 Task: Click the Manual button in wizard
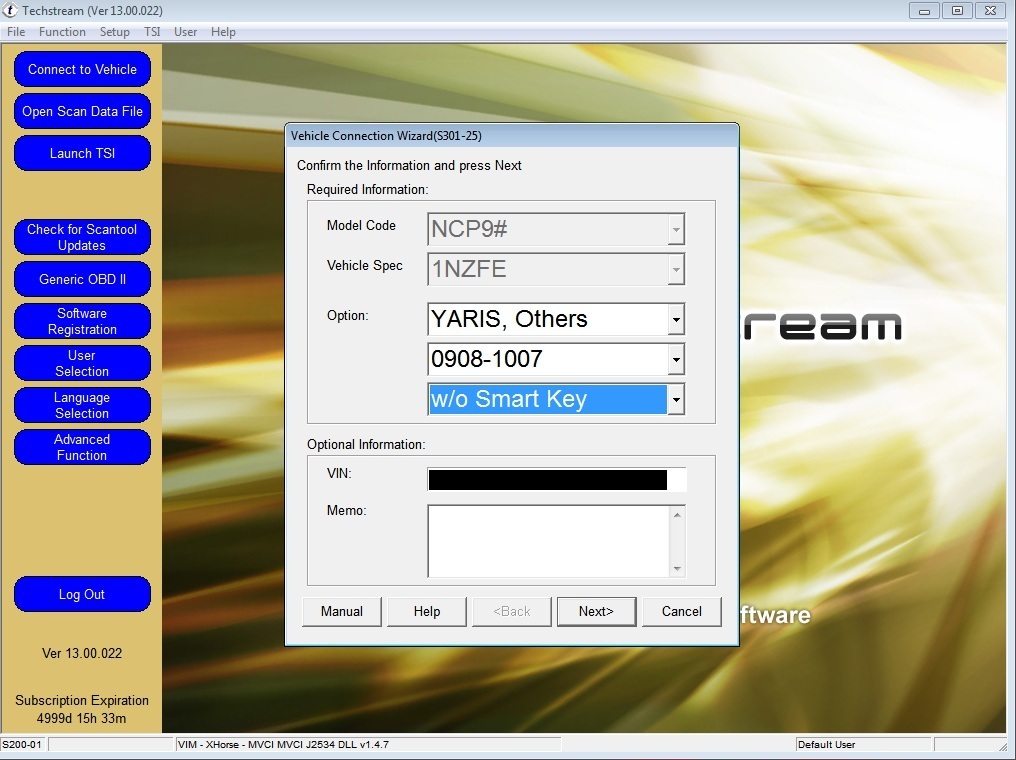click(x=341, y=612)
